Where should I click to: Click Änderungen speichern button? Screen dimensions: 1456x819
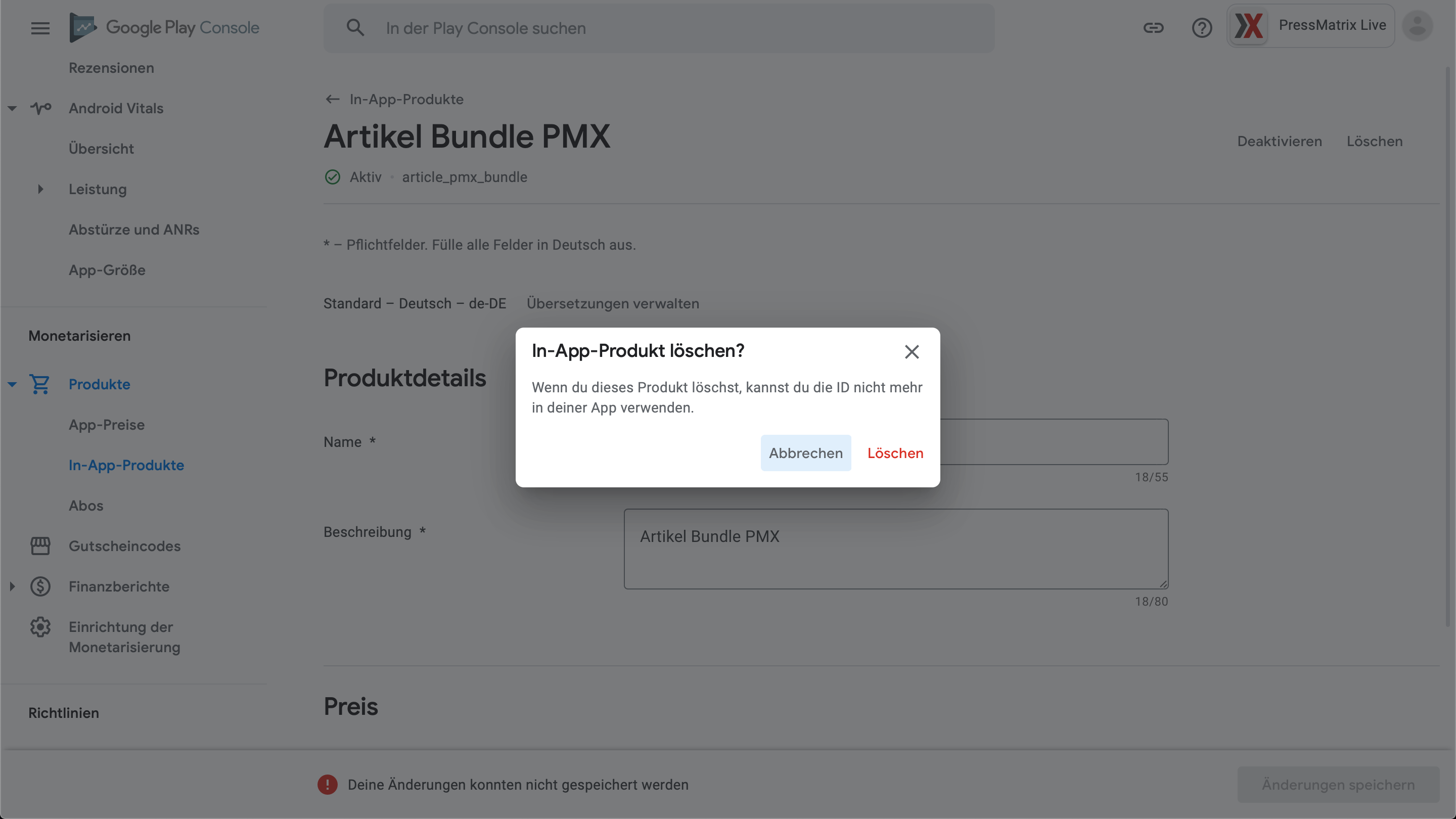coord(1338,785)
